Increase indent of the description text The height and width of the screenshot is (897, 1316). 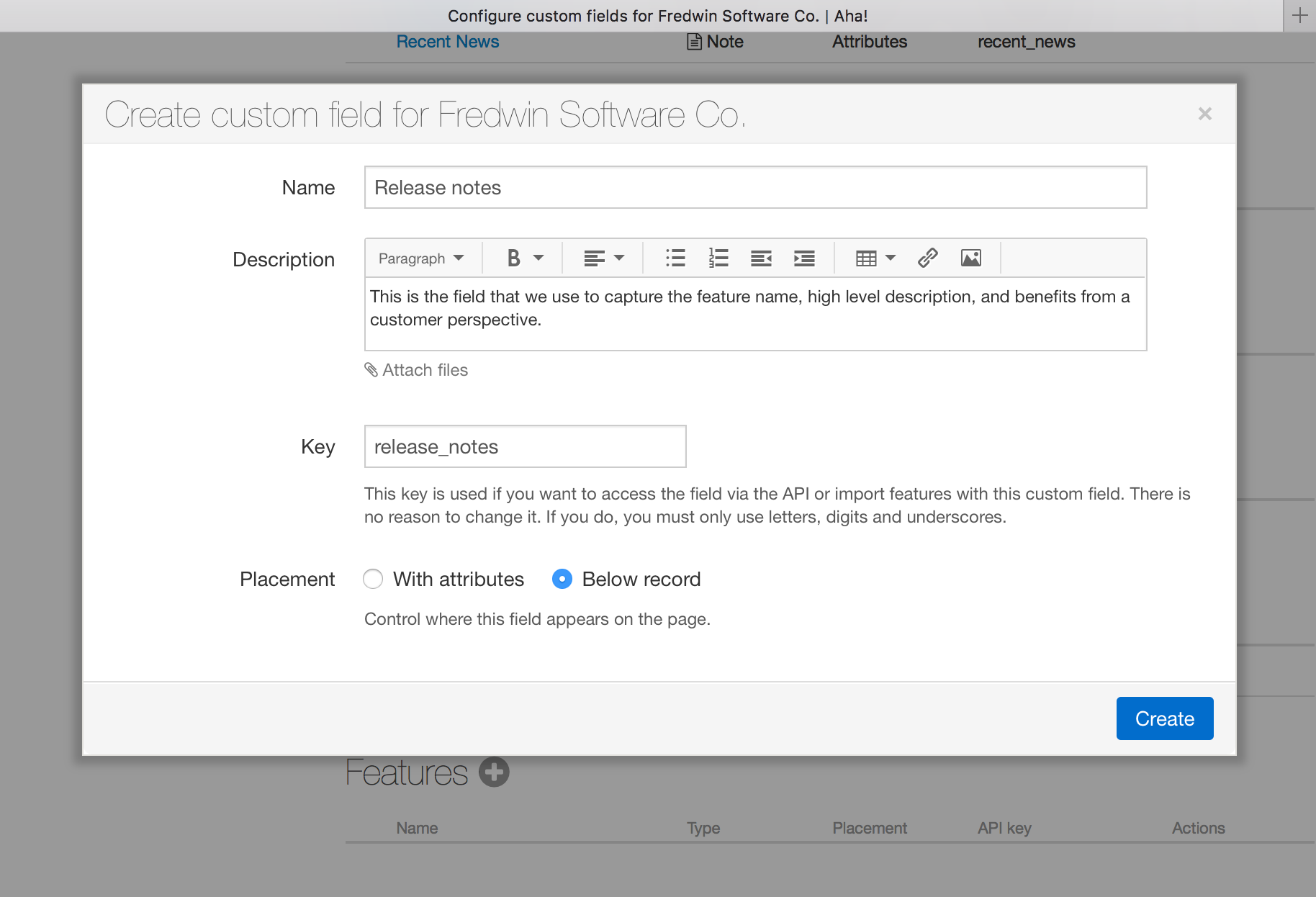coord(804,258)
